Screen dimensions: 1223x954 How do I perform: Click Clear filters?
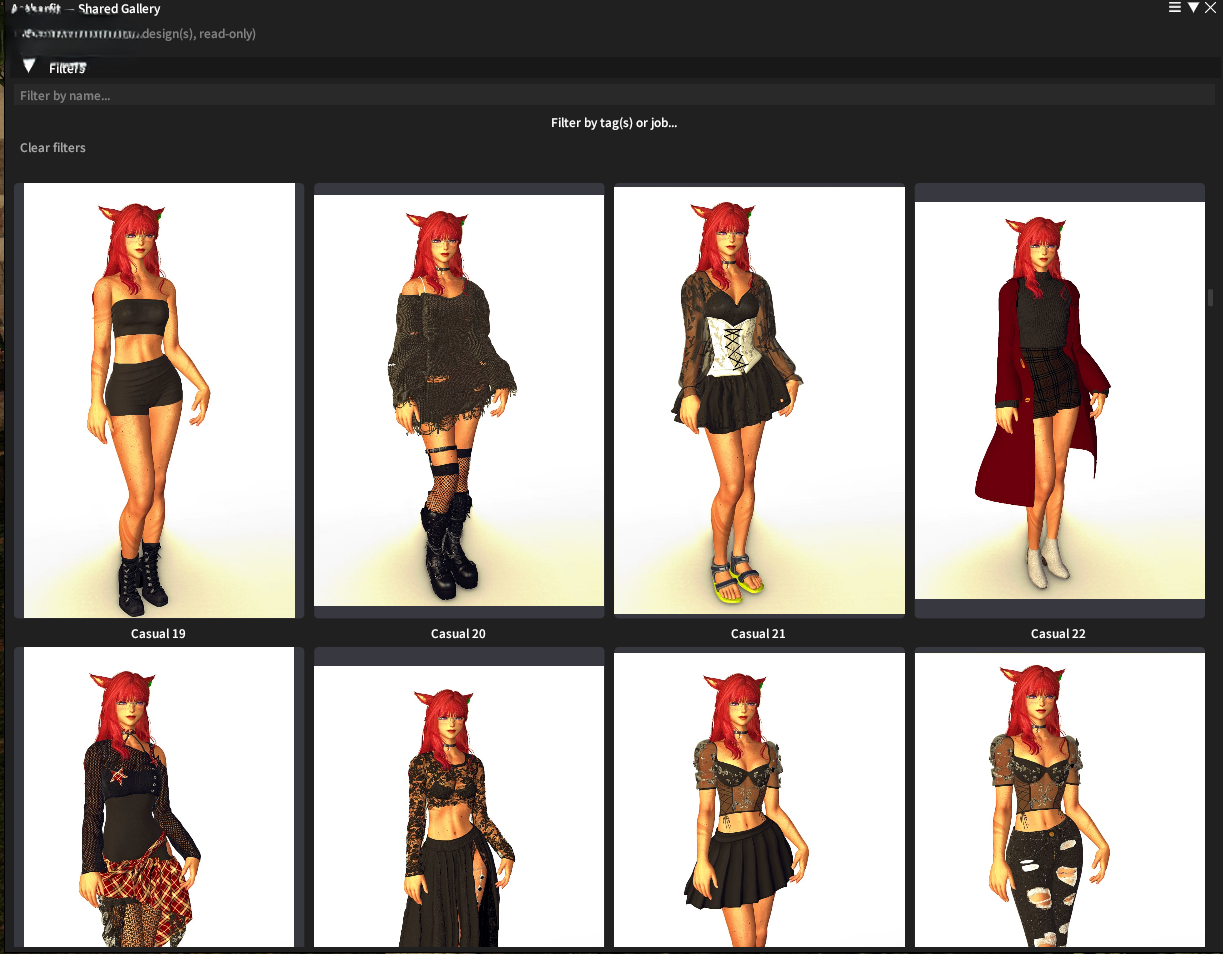53,148
